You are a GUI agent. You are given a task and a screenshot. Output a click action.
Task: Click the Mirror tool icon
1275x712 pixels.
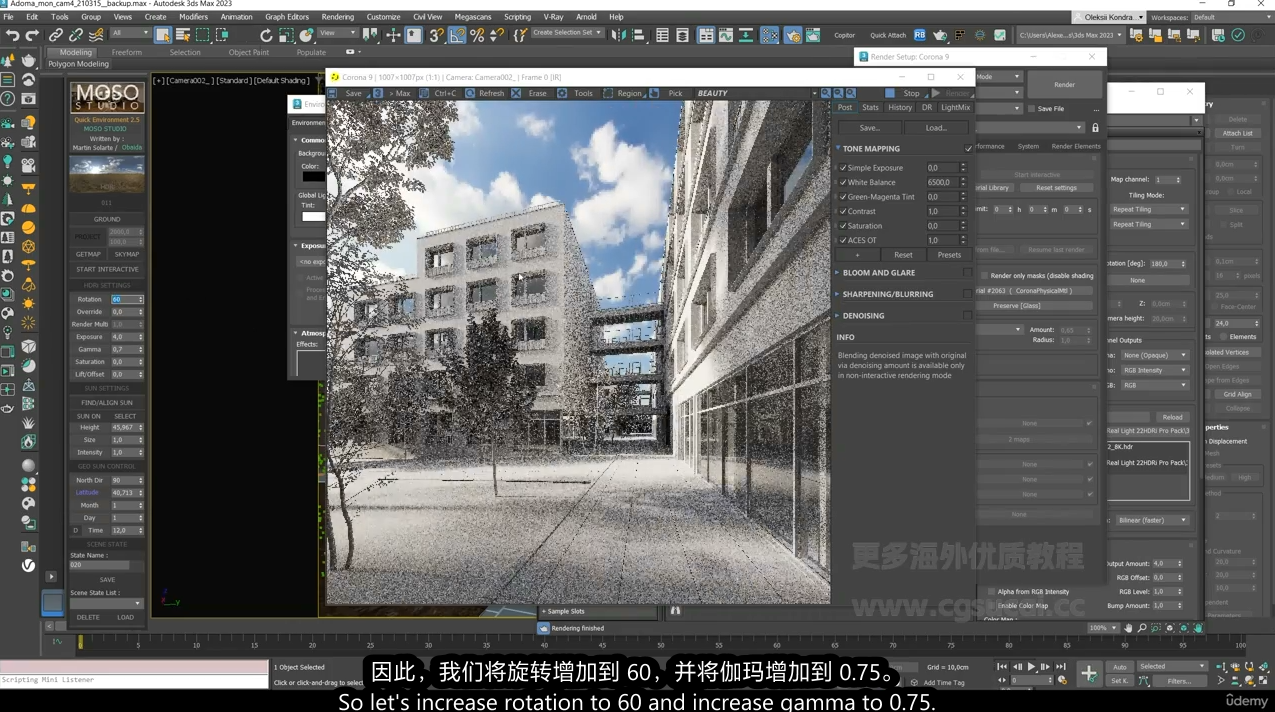click(x=619, y=35)
